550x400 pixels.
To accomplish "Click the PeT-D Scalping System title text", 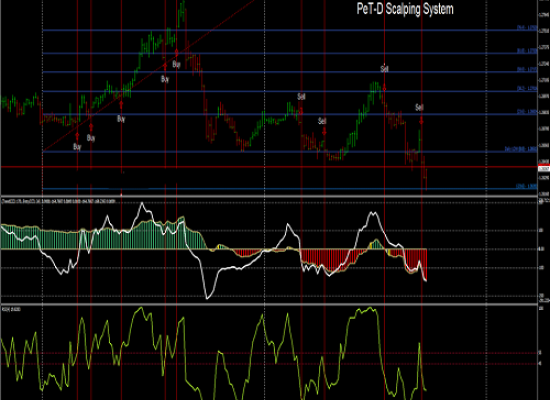I will (405, 9).
